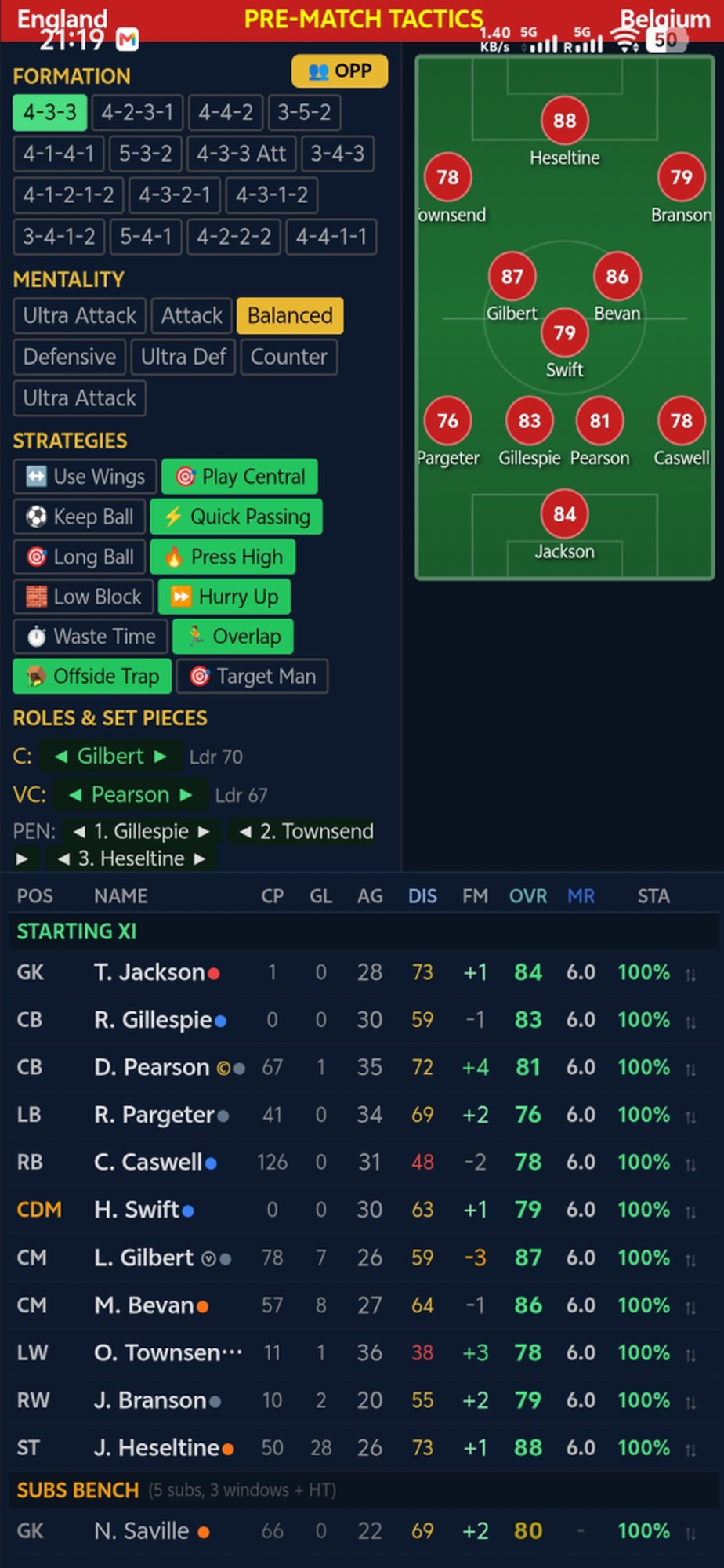724x1568 pixels.
Task: Select the 3-5-2 formation option
Action: (x=304, y=112)
